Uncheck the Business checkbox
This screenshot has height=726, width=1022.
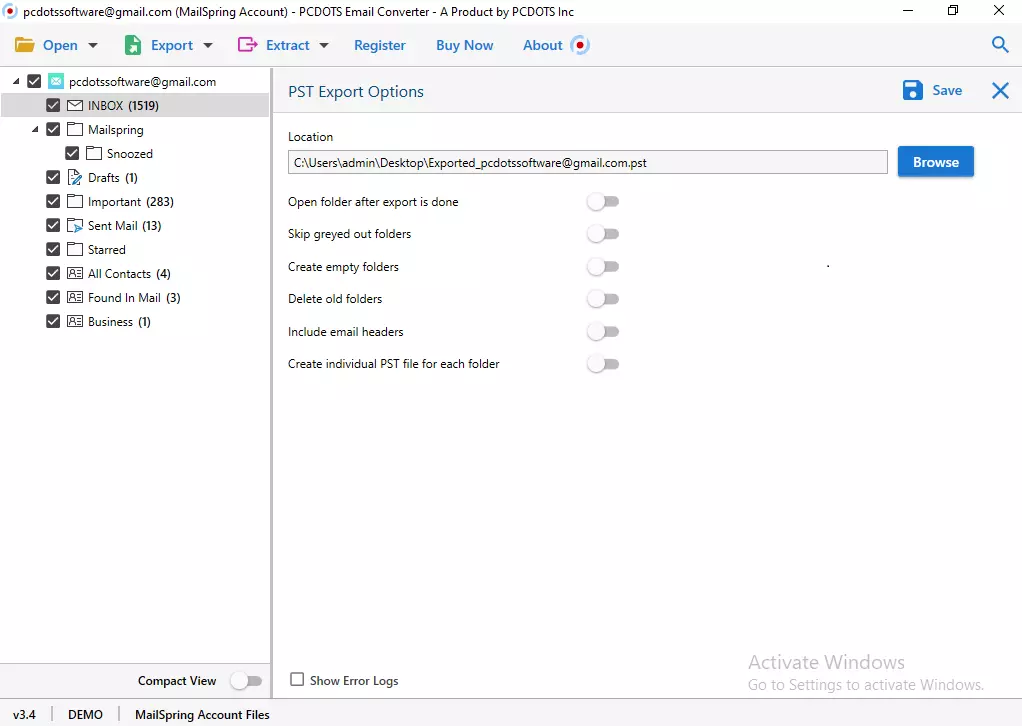tap(53, 321)
